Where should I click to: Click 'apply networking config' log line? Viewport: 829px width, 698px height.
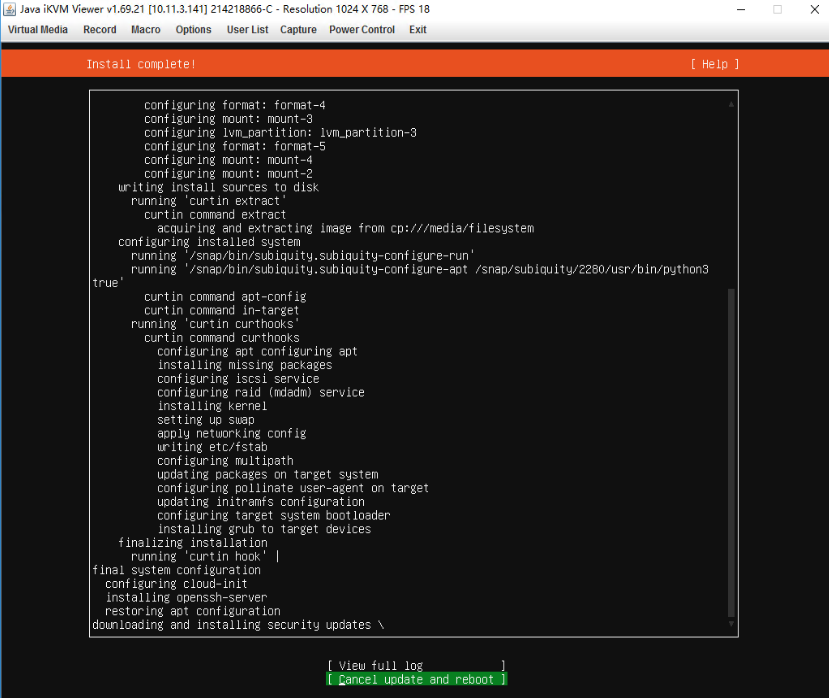232,433
